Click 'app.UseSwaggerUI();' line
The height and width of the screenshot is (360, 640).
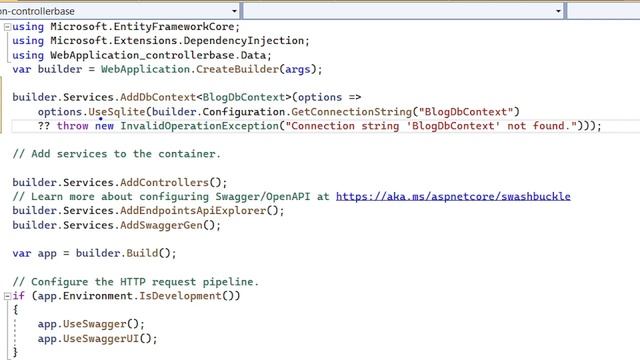pos(98,339)
